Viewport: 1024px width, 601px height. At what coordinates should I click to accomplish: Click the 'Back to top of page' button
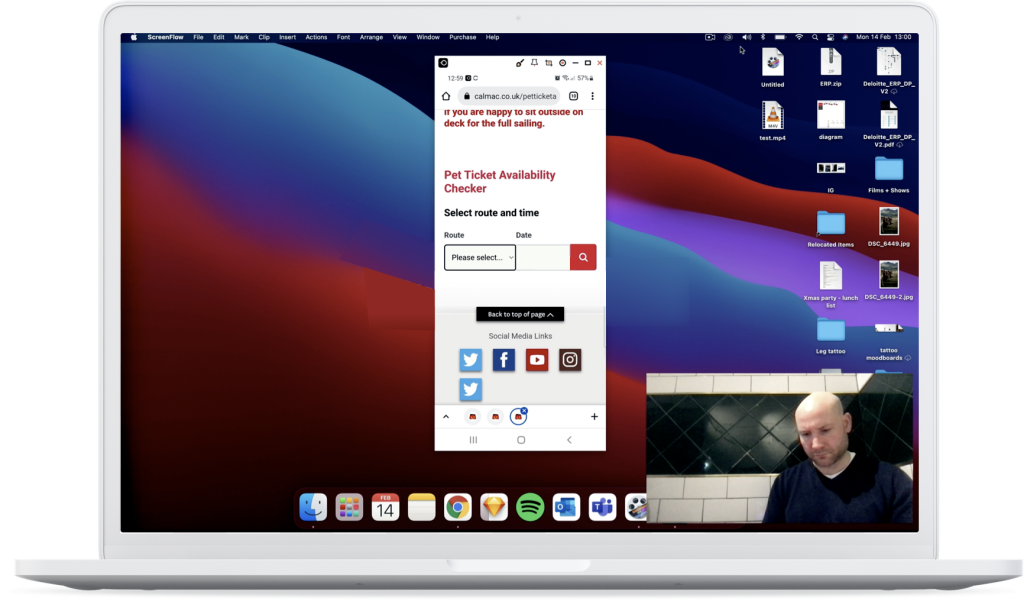click(520, 314)
